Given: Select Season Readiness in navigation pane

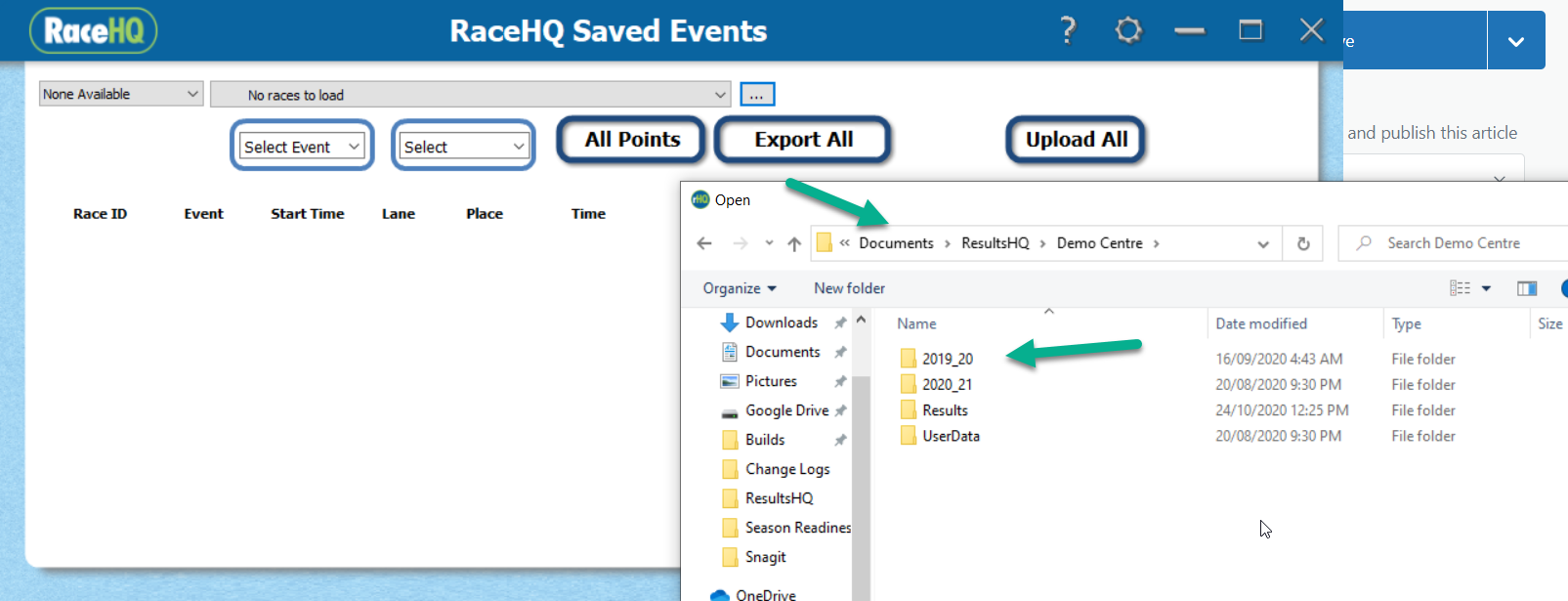Looking at the screenshot, I should (x=797, y=528).
